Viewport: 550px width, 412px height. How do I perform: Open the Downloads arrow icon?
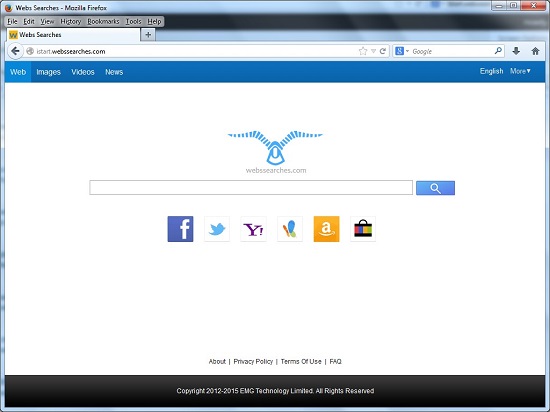point(516,51)
